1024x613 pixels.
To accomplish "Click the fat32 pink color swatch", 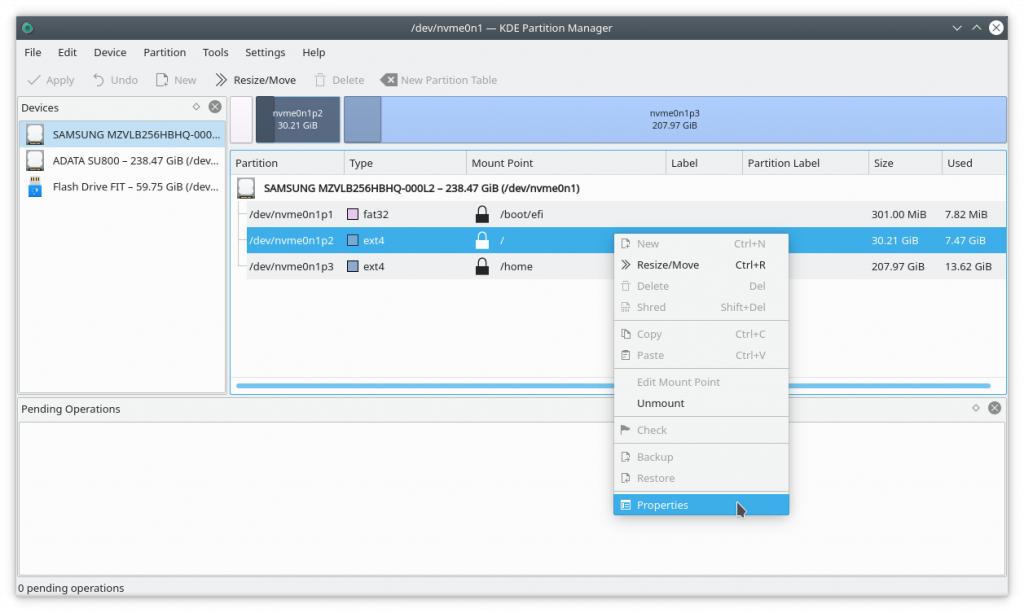I will point(353,214).
